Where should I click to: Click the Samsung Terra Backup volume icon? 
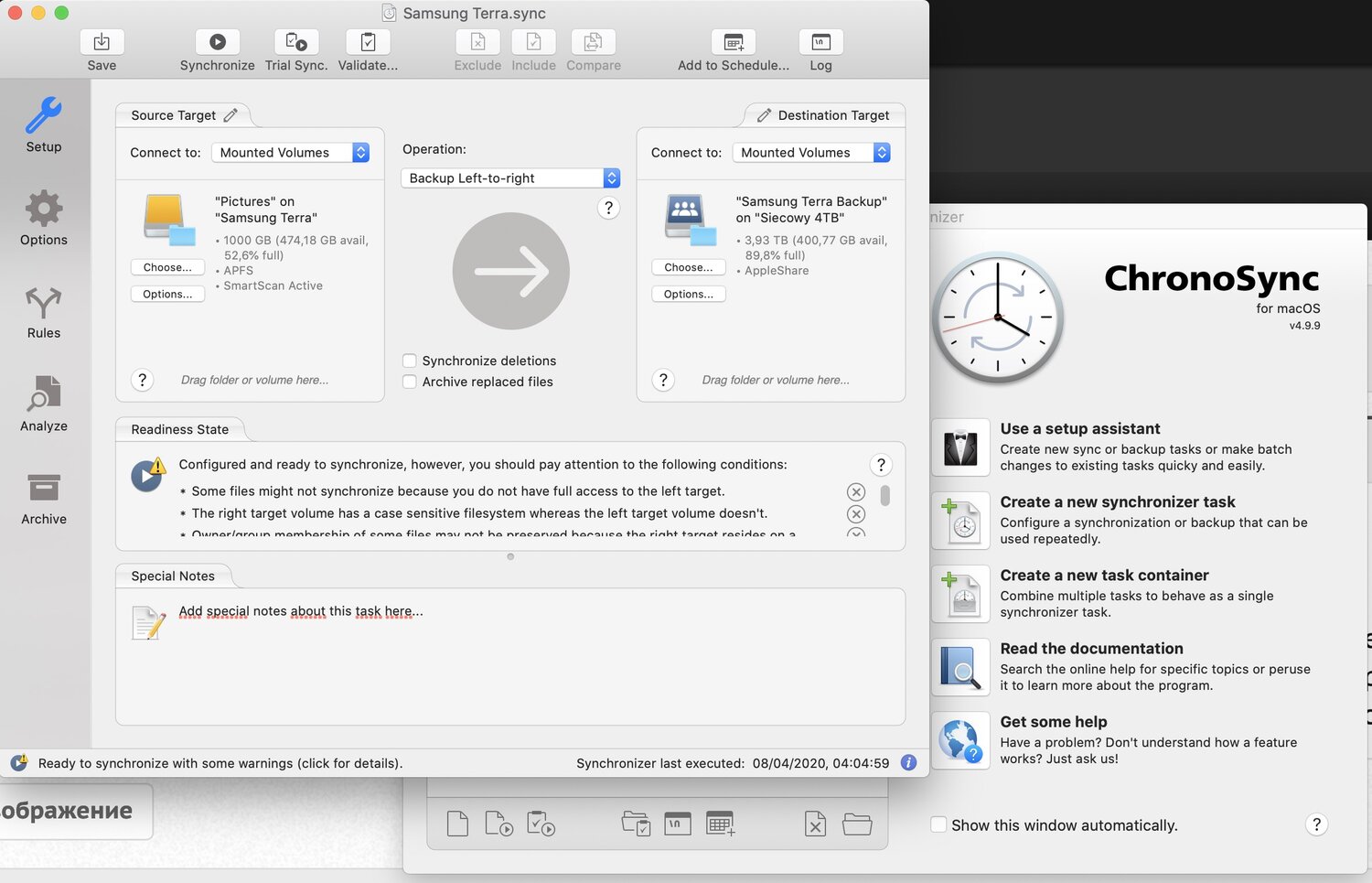point(691,221)
